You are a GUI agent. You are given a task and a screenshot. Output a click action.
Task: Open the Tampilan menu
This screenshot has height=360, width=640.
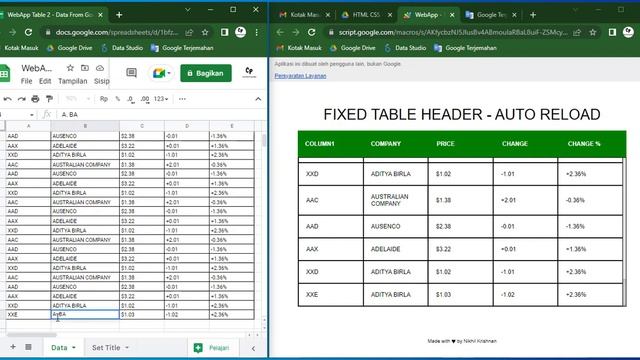coord(73,81)
